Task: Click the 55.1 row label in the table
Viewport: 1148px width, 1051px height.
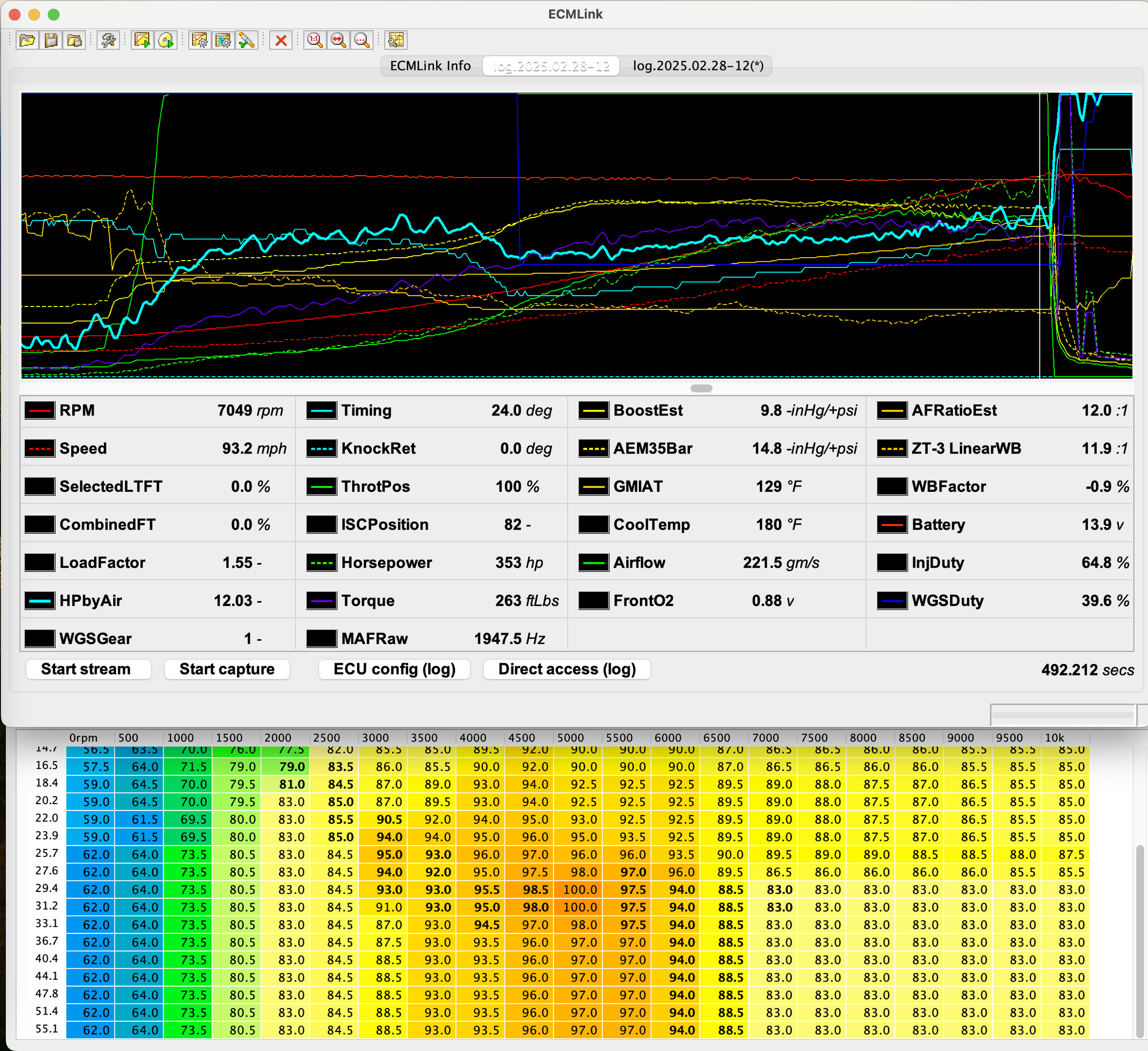Action: (x=47, y=1029)
